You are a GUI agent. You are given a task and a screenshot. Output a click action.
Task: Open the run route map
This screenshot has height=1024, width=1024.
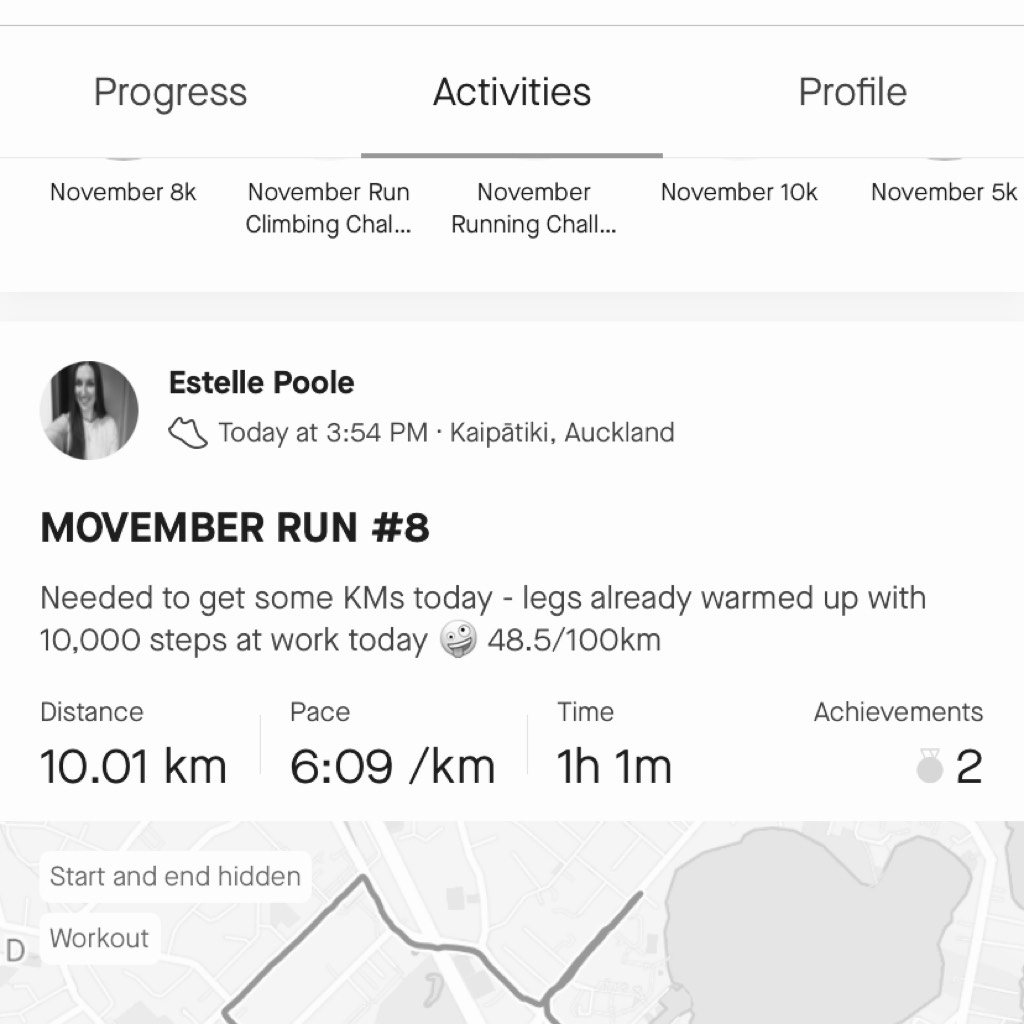(x=512, y=922)
